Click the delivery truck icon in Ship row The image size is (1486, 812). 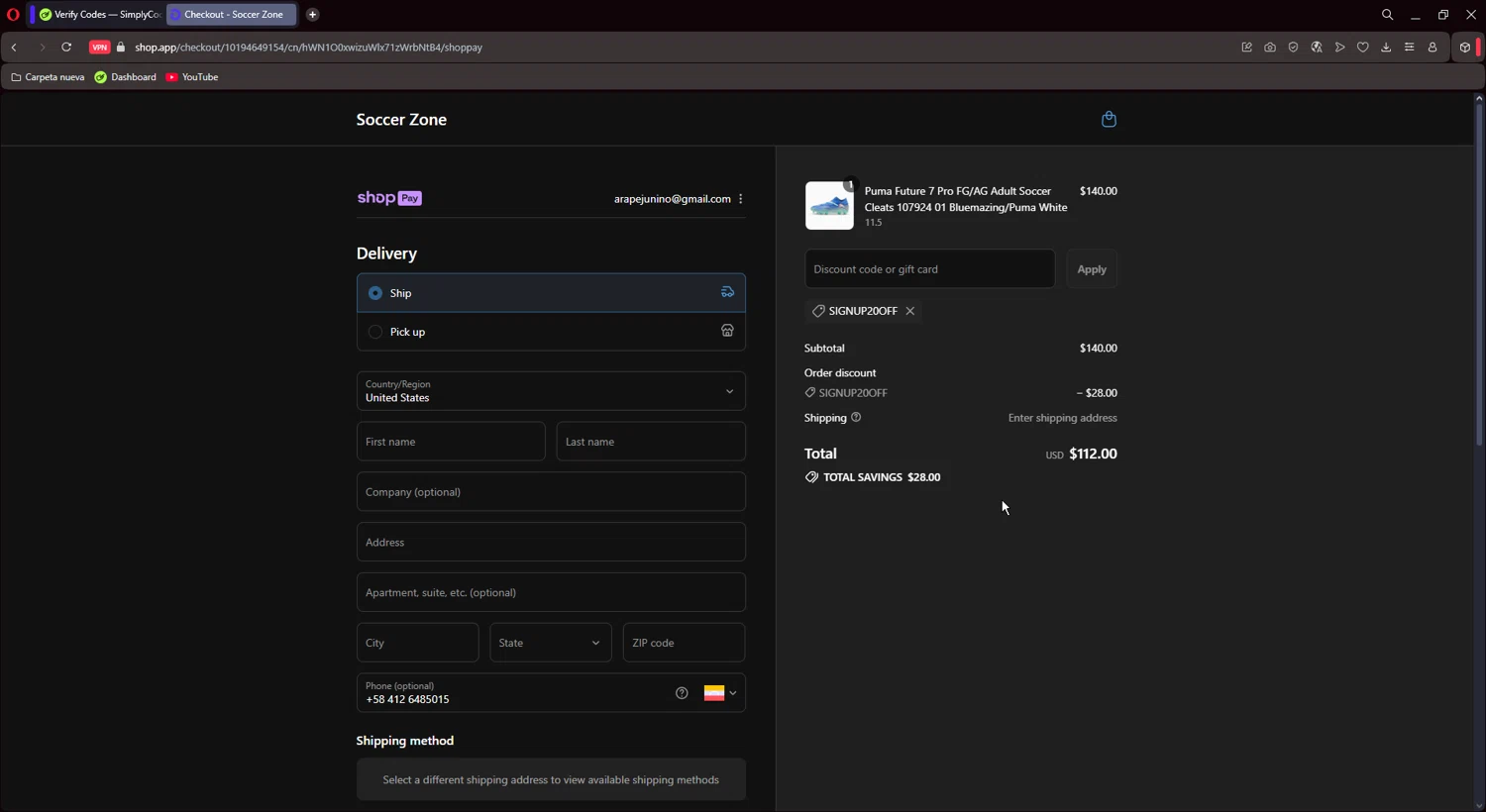(x=727, y=292)
